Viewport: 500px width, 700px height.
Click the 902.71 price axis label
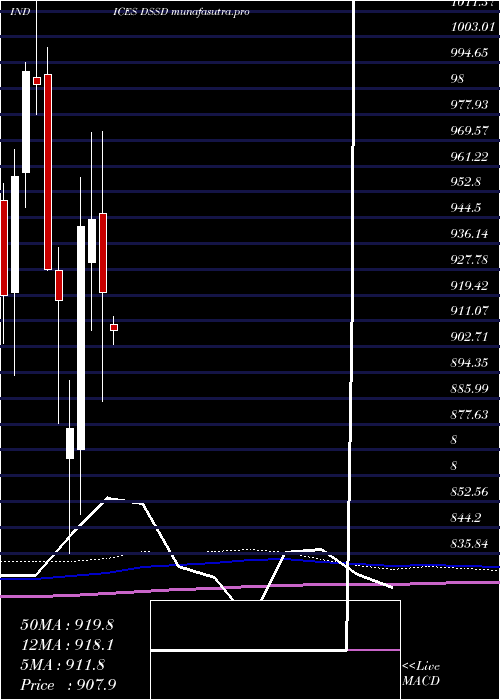coord(469,337)
